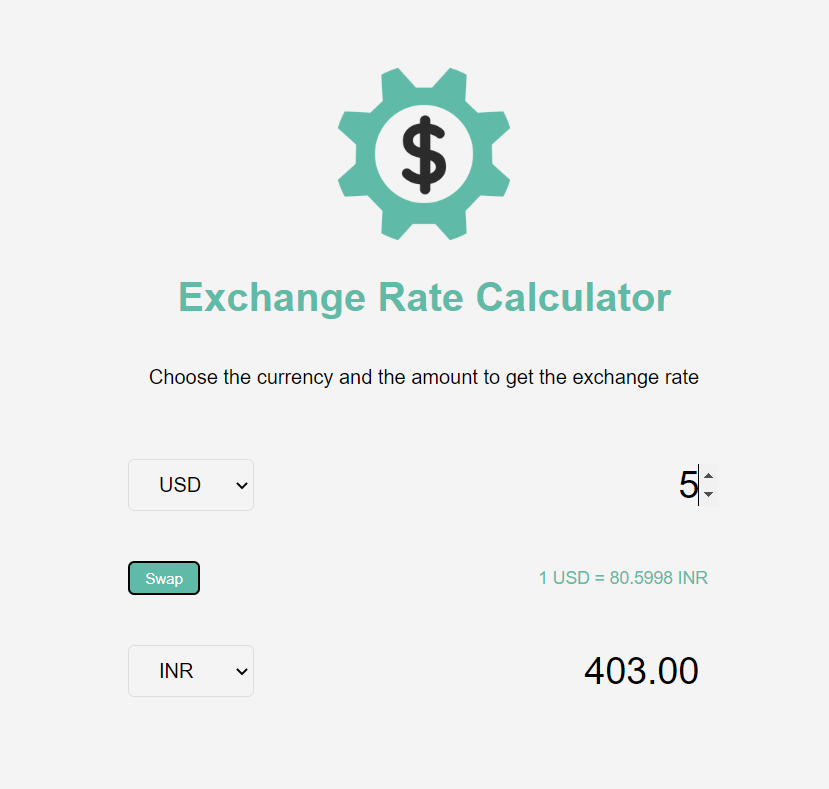
Task: Click the converted amount 403.00
Action: 641,670
